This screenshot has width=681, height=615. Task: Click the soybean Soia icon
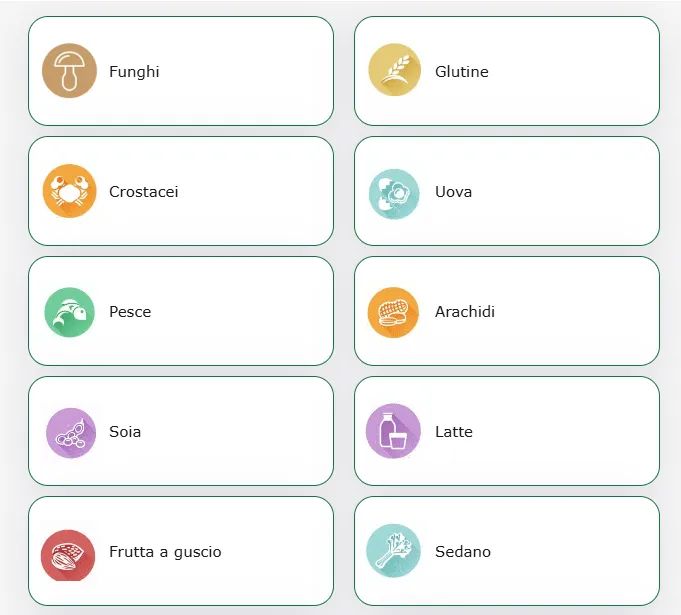[x=70, y=432]
